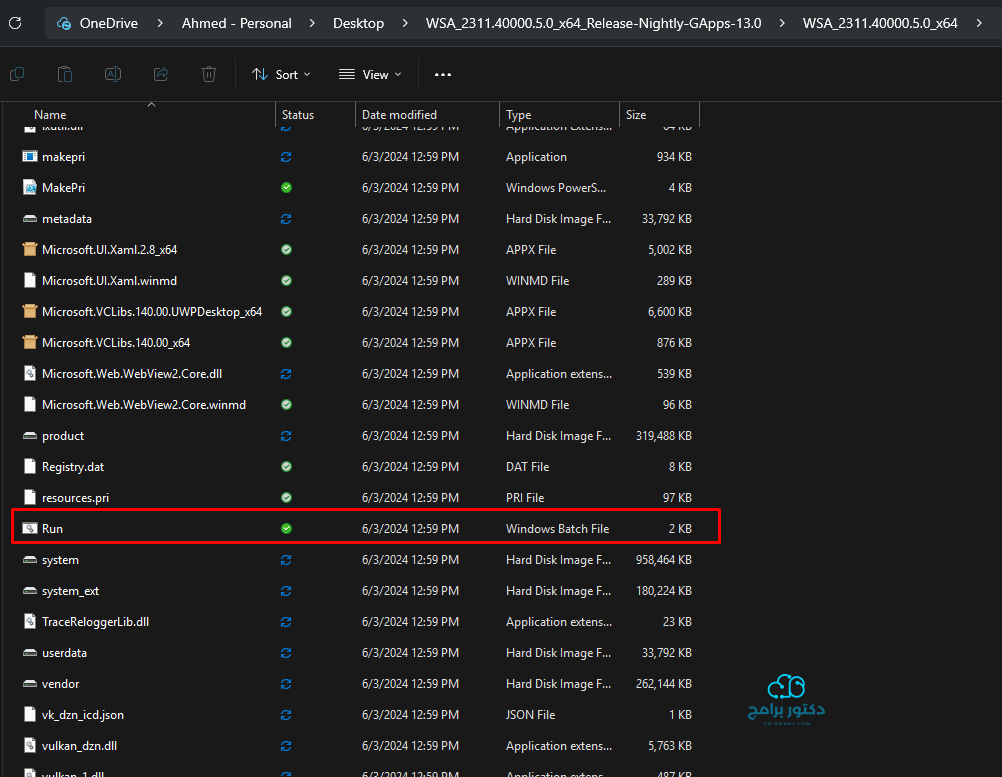This screenshot has width=1002, height=777.
Task: Select the Microsoft.UI.Xaml.winmd file icon
Action: [x=29, y=281]
